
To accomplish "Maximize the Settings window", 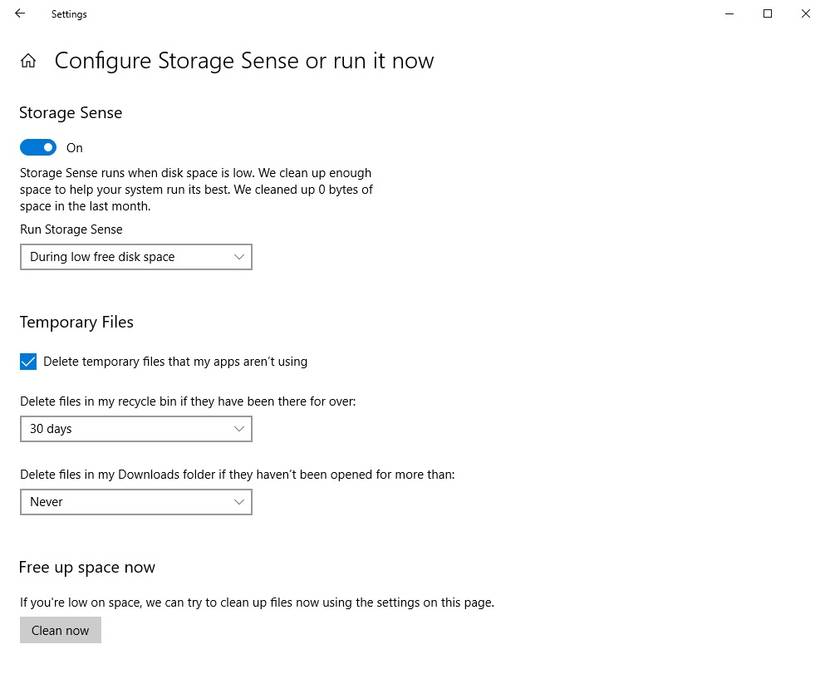I will 767,14.
